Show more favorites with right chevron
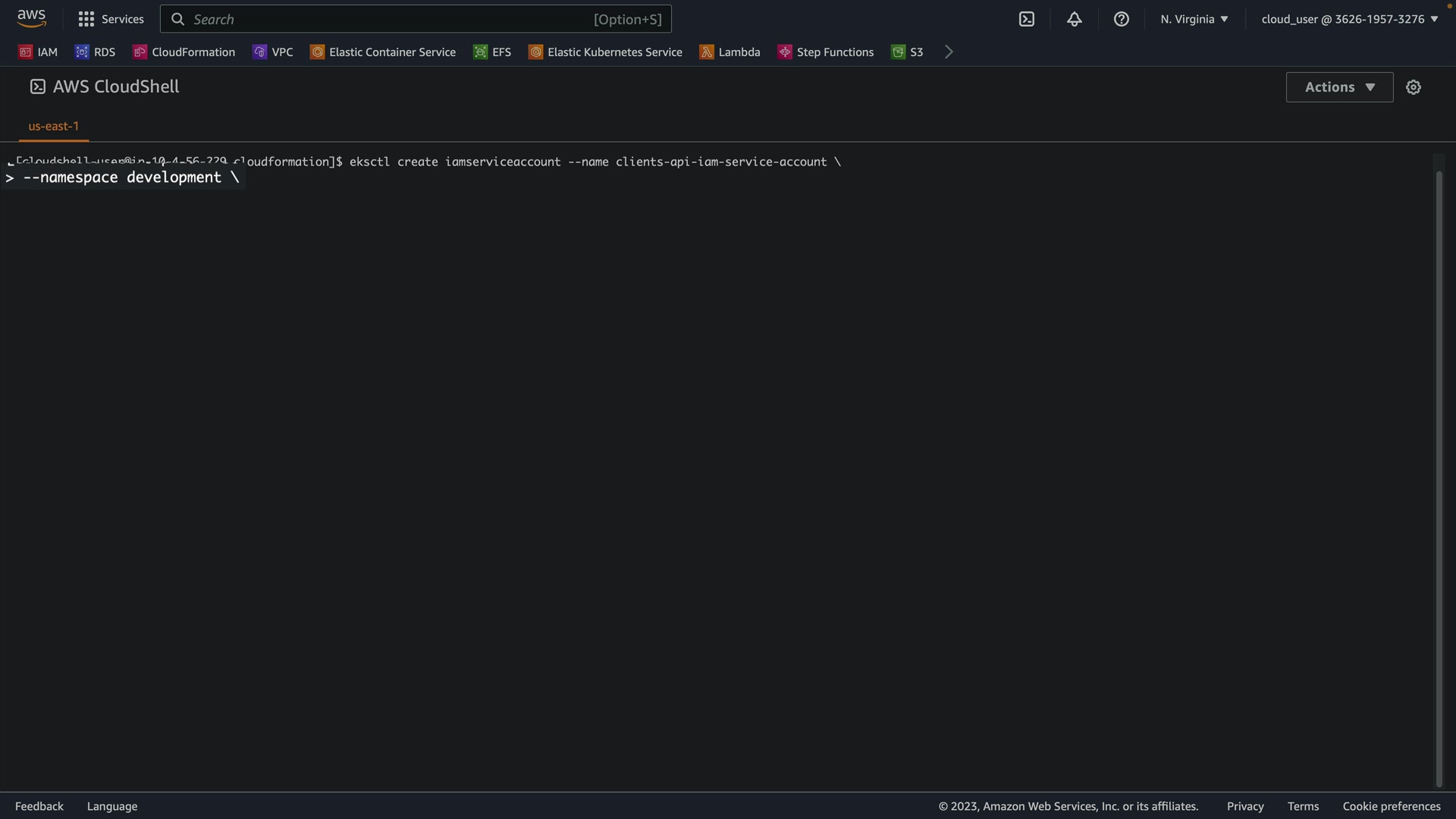The height and width of the screenshot is (819, 1456). pos(949,52)
